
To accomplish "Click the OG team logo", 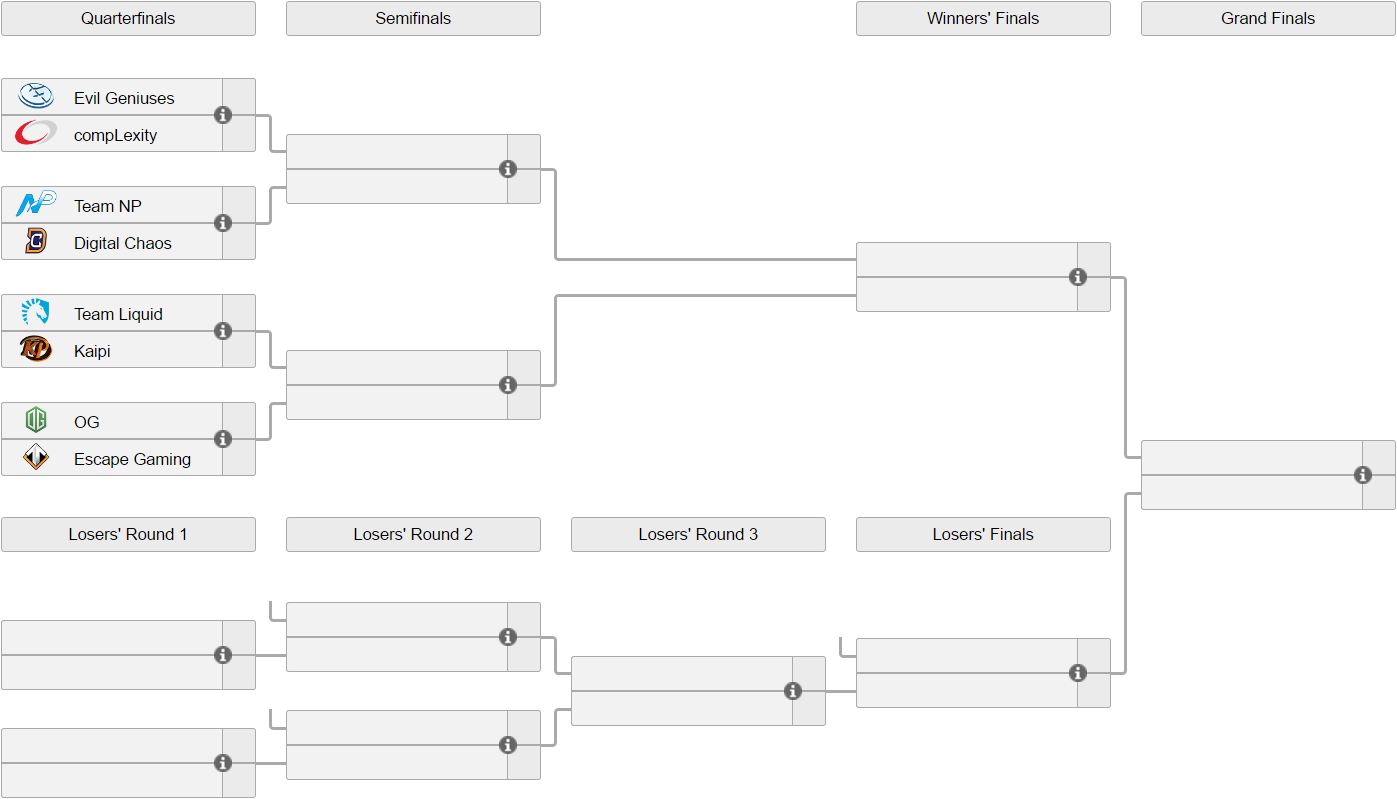I will tap(36, 421).
